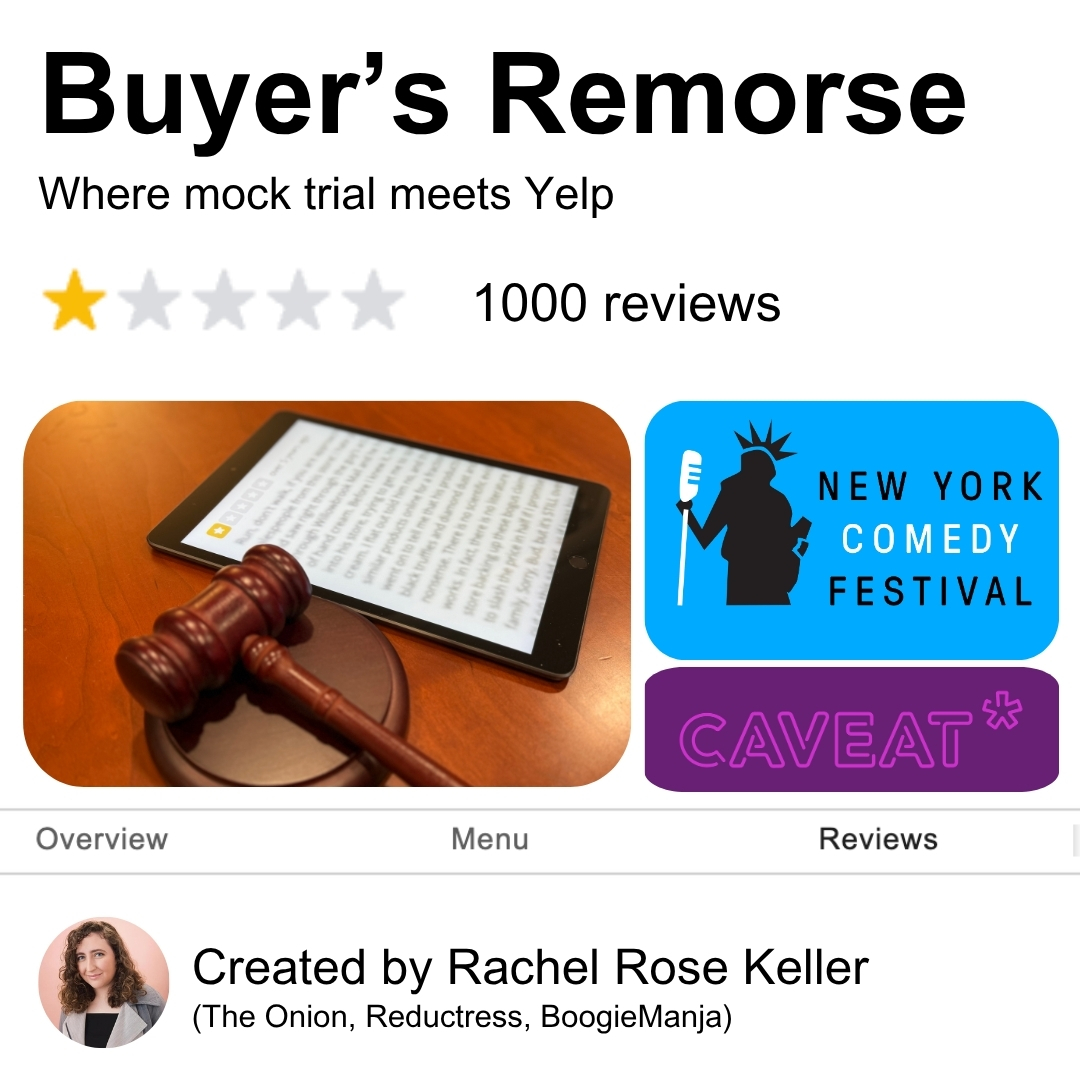This screenshot has width=1080, height=1080.
Task: Click the tagline Where mock trial meets Yelp
Action: (326, 194)
